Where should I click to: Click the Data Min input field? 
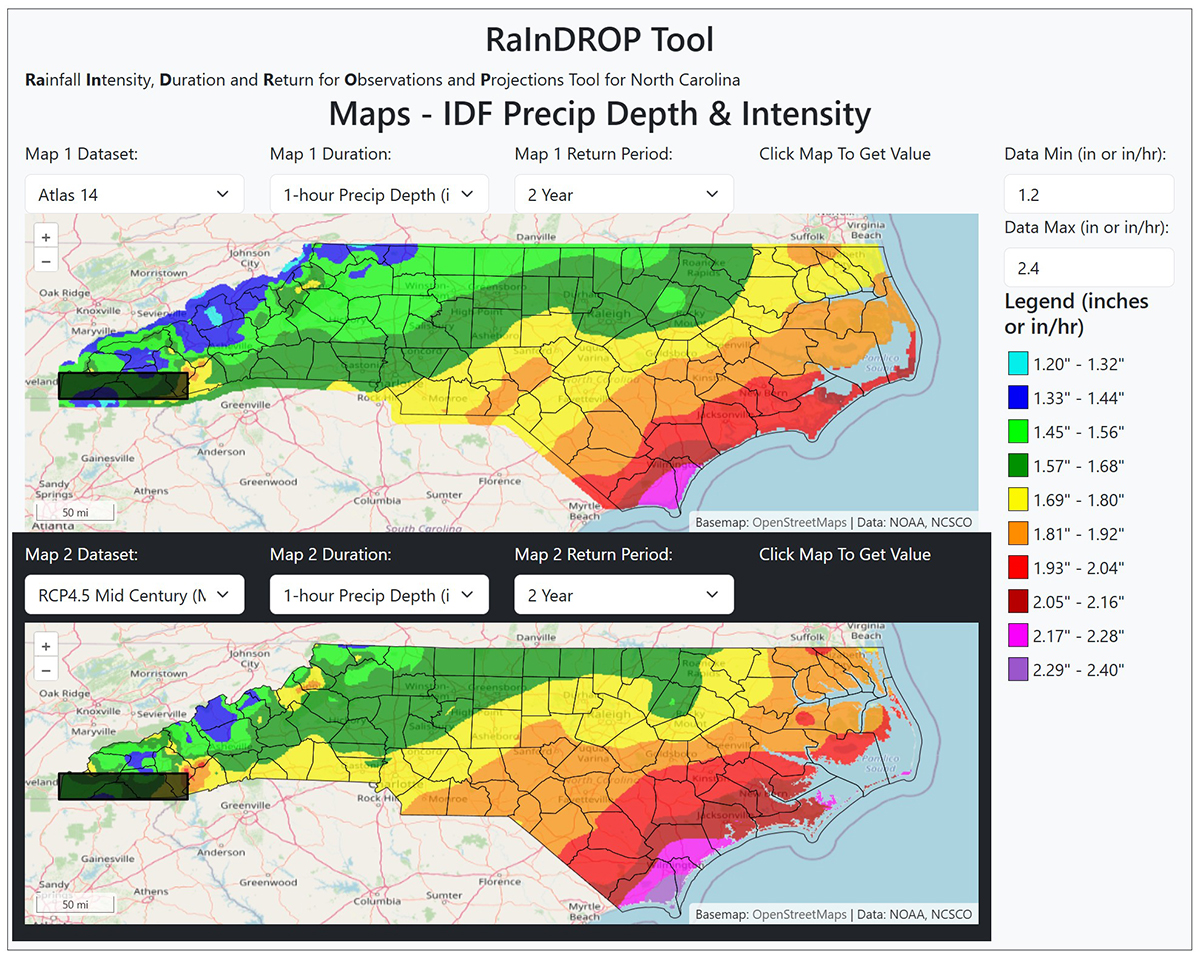(1088, 194)
